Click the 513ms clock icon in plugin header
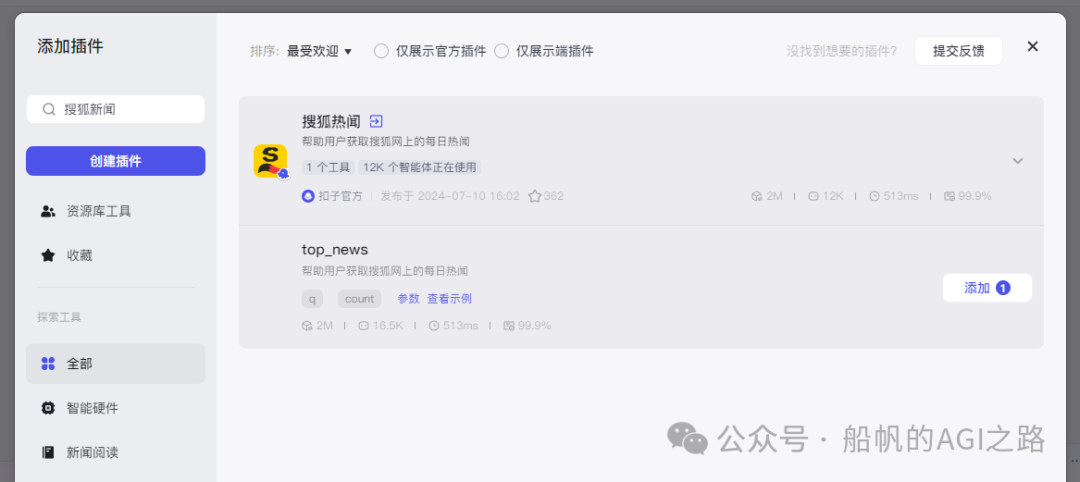The image size is (1080, 482). click(875, 196)
